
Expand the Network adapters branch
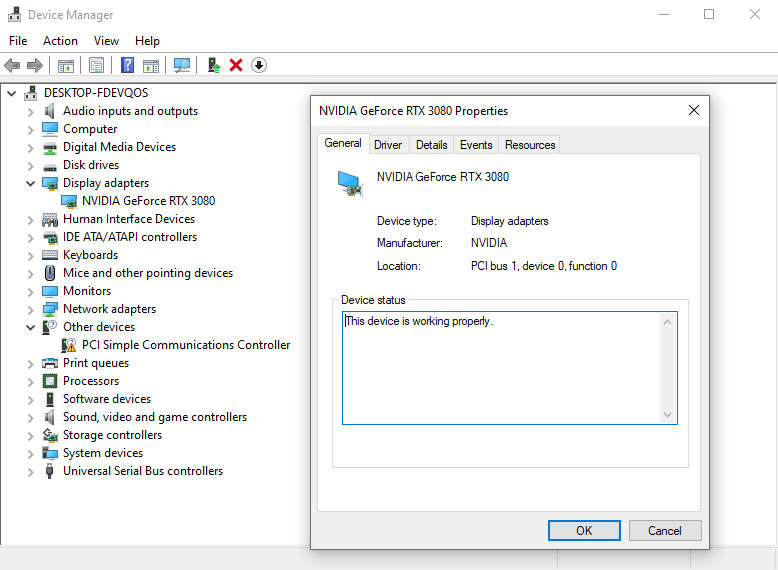click(30, 310)
